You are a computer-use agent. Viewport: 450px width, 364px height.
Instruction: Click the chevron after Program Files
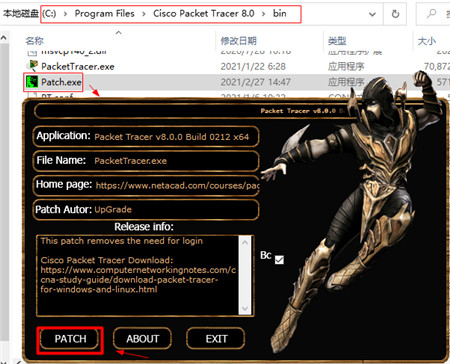point(144,14)
